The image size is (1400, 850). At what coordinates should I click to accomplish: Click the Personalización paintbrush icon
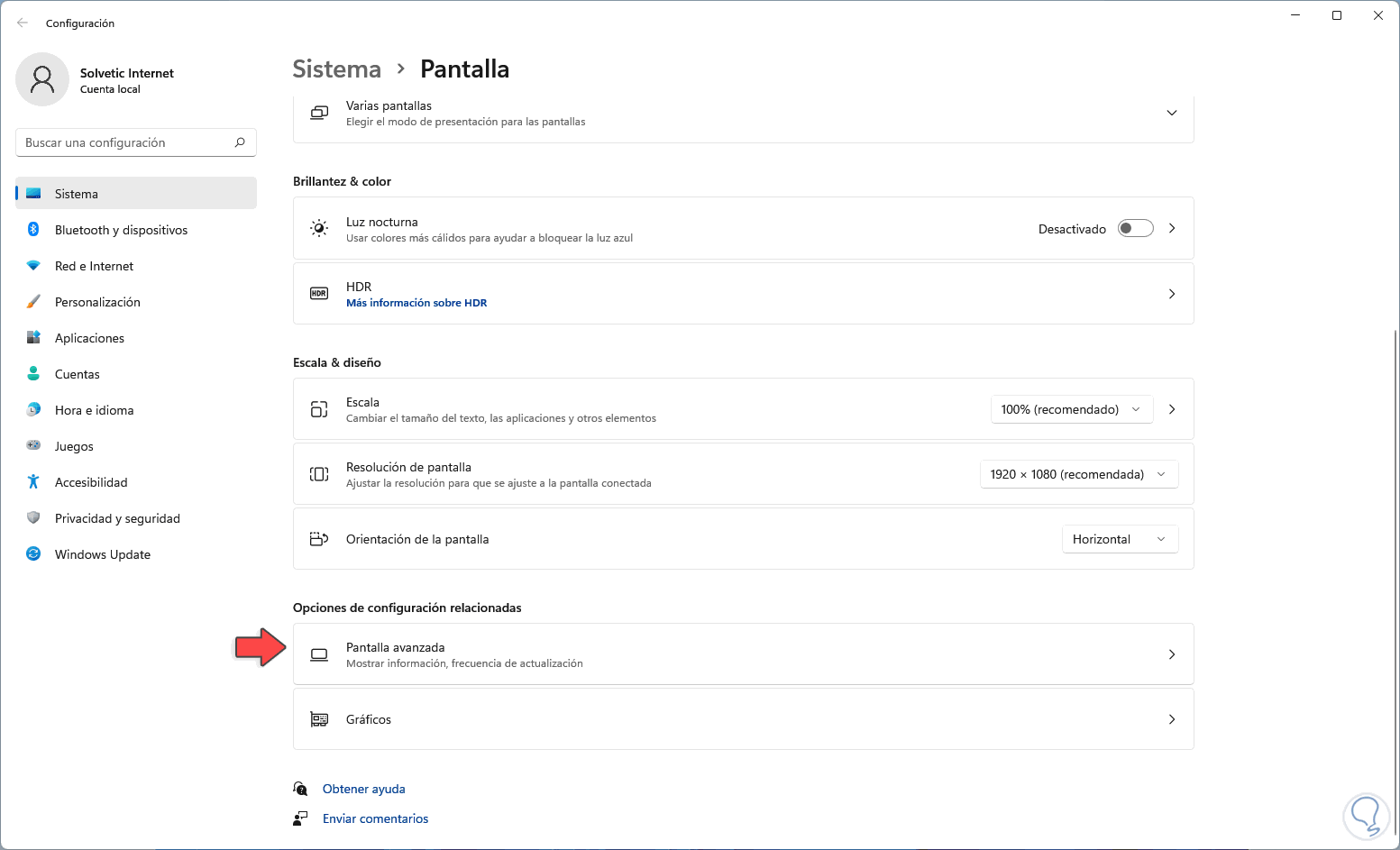(33, 302)
